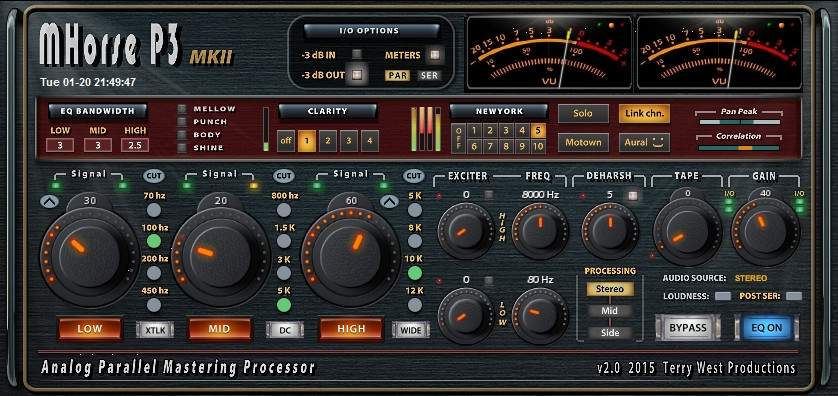
Task: Select the 8 K high frequency
Action: click(x=415, y=242)
